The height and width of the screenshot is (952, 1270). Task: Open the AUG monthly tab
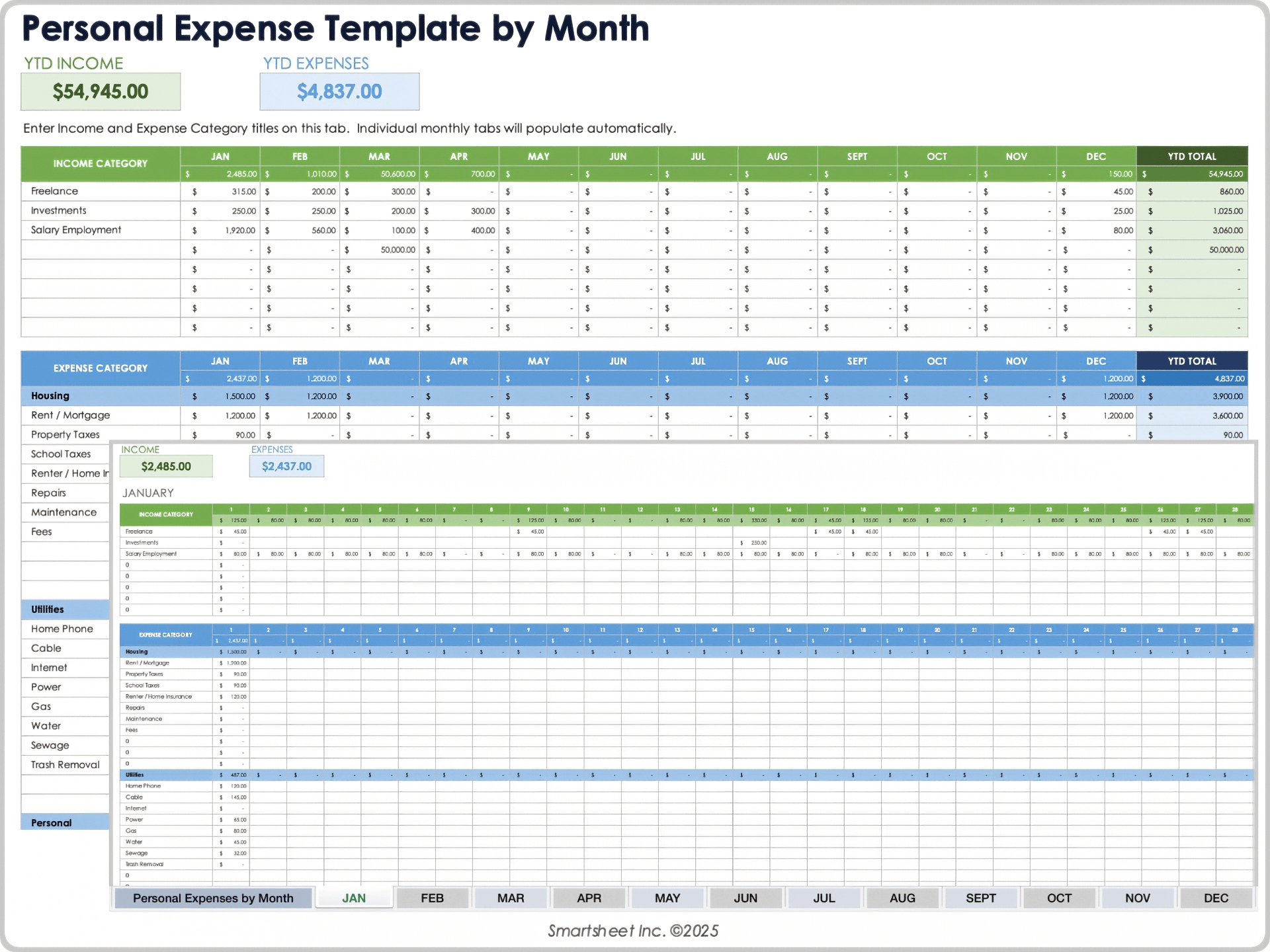click(902, 897)
